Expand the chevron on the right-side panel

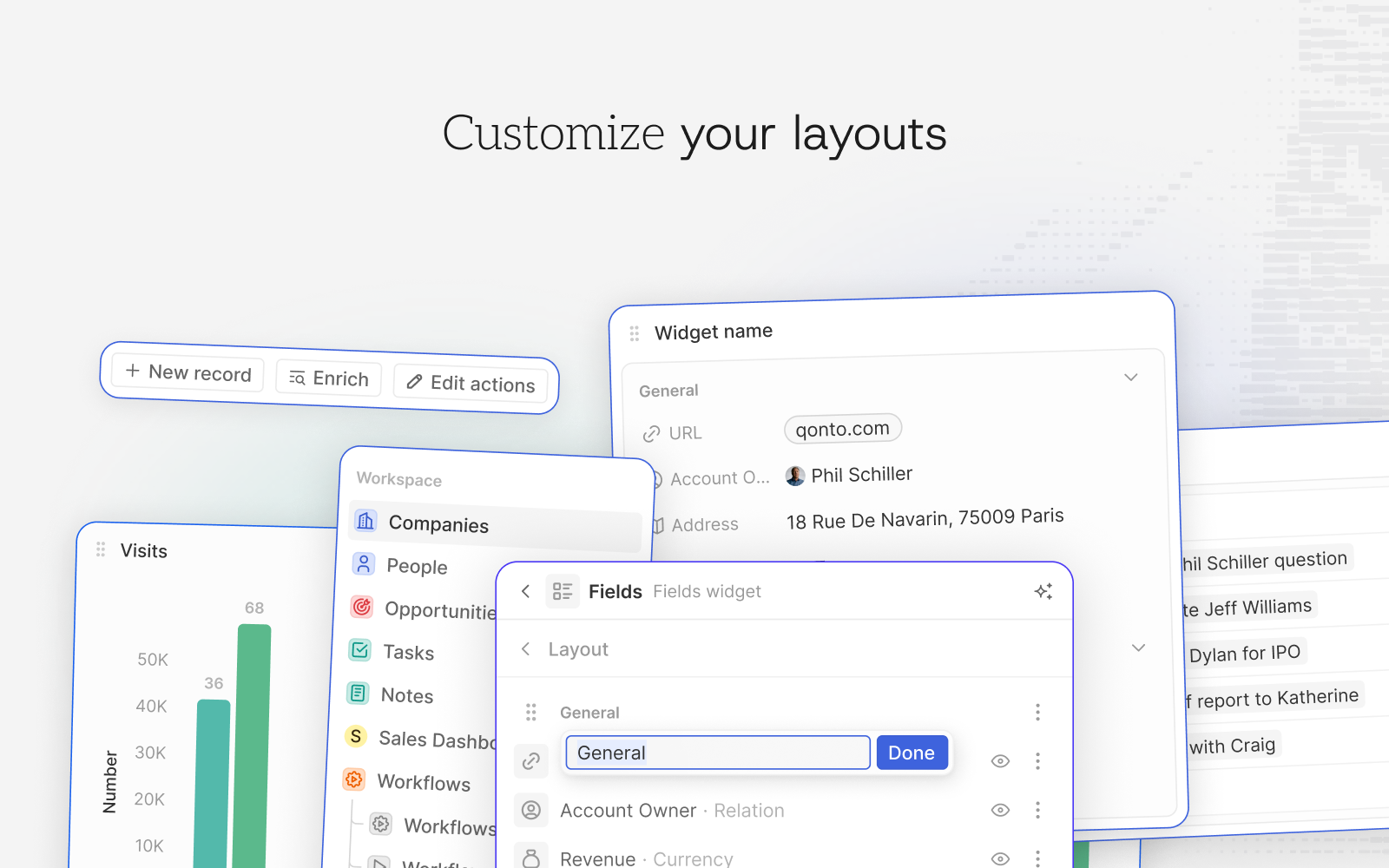1138,648
